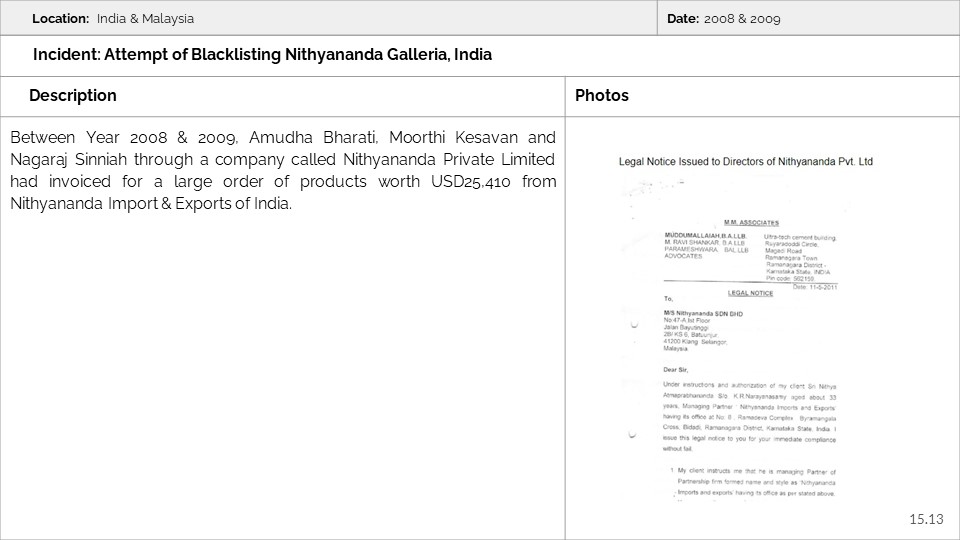The width and height of the screenshot is (960, 540).
Task: Click the slide page number 15.13
Action: coord(926,519)
